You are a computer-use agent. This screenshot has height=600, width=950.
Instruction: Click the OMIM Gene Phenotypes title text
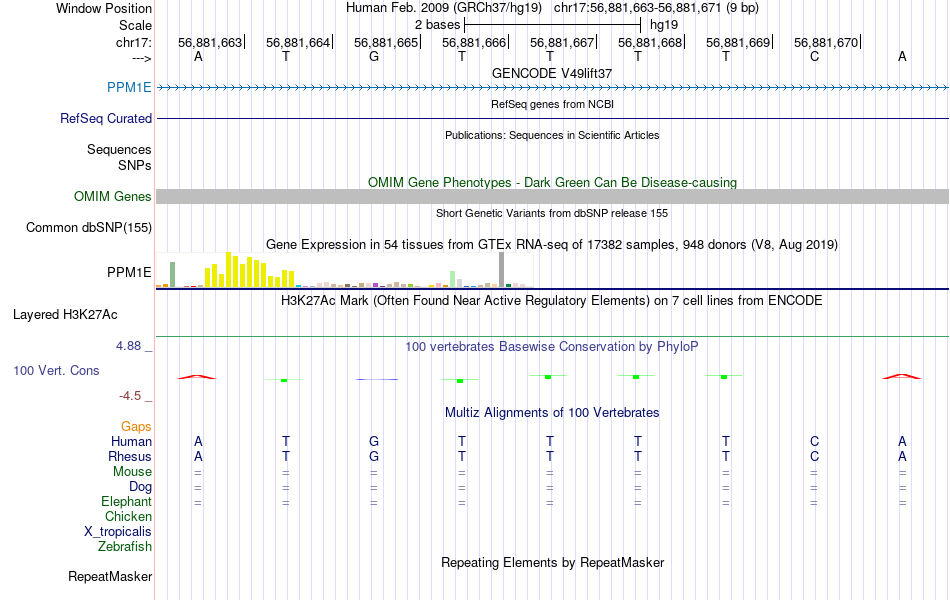(553, 182)
